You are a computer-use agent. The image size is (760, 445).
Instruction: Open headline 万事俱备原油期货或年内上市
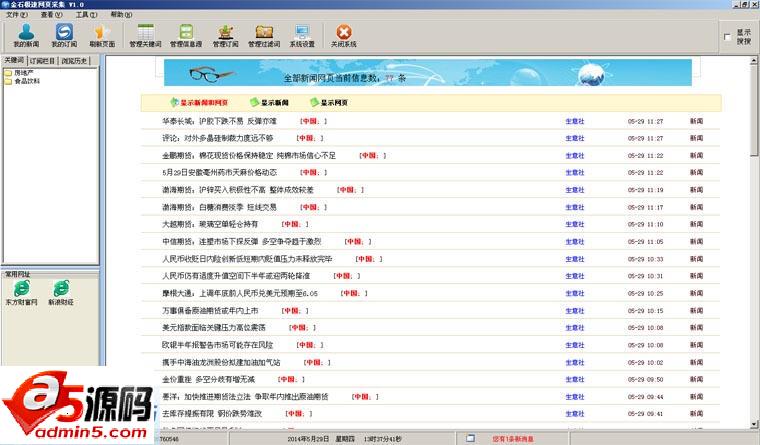coord(210,311)
